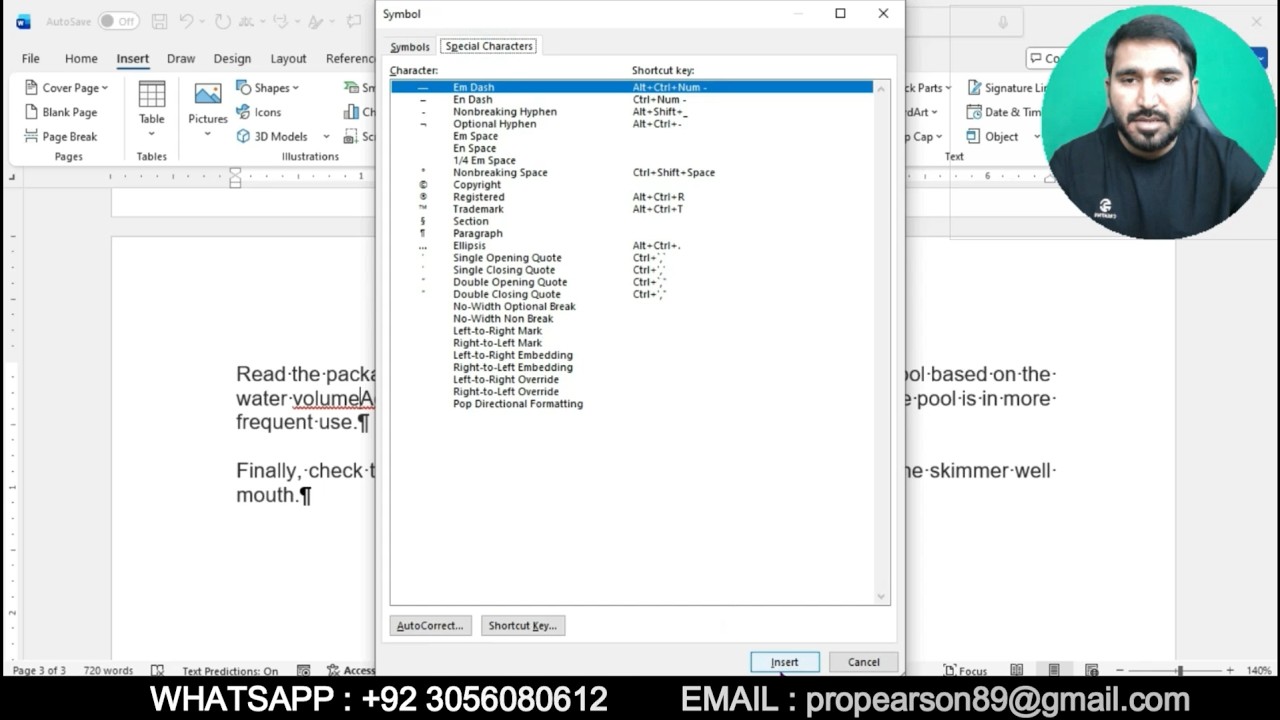Viewport: 1280px width, 720px height.
Task: Expand the Pictures dropdown arrow
Action: 208,133
